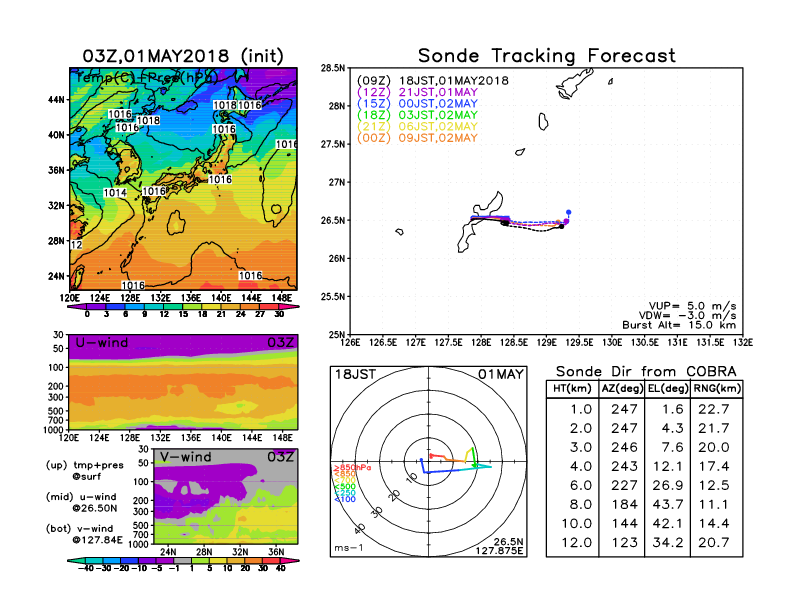Click the blue sonde endpoint dot on the track map

point(568,212)
